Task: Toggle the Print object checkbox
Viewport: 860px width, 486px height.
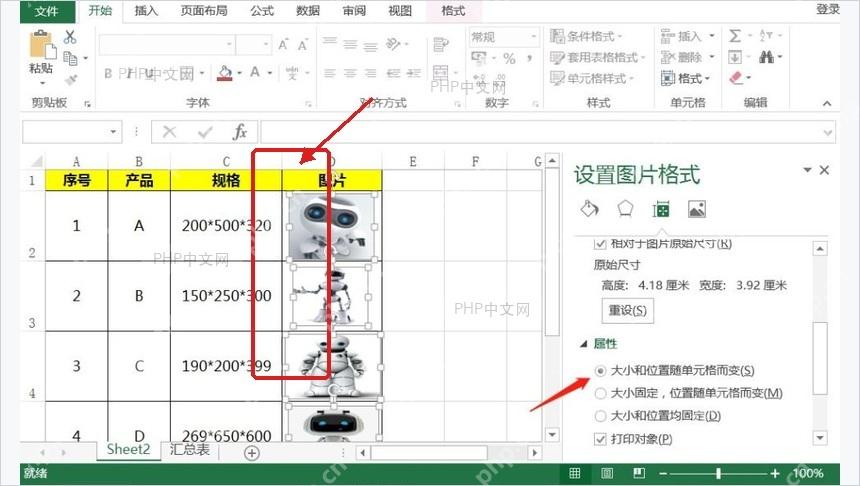Action: [601, 439]
